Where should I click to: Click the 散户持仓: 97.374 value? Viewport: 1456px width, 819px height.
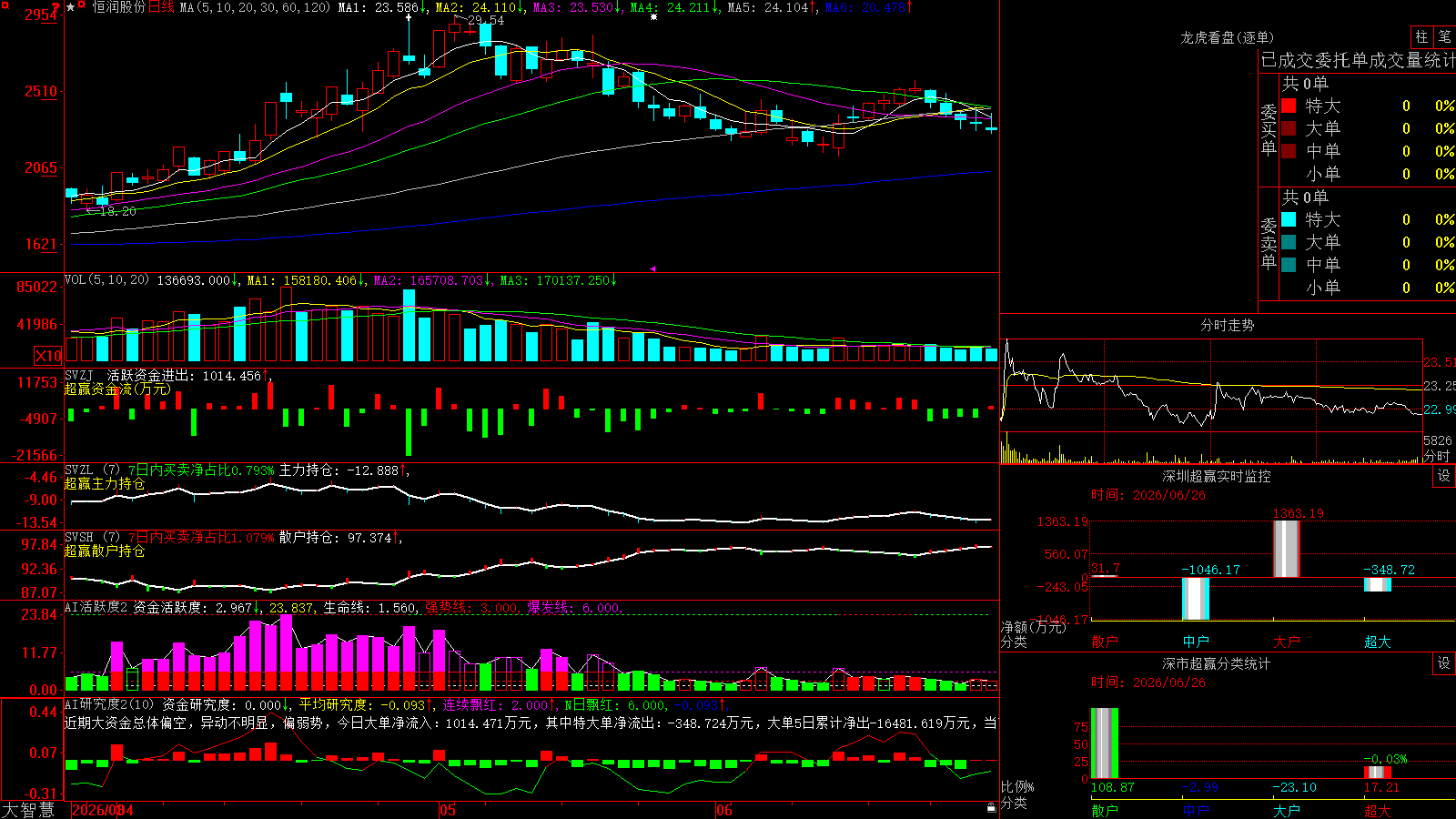point(339,538)
